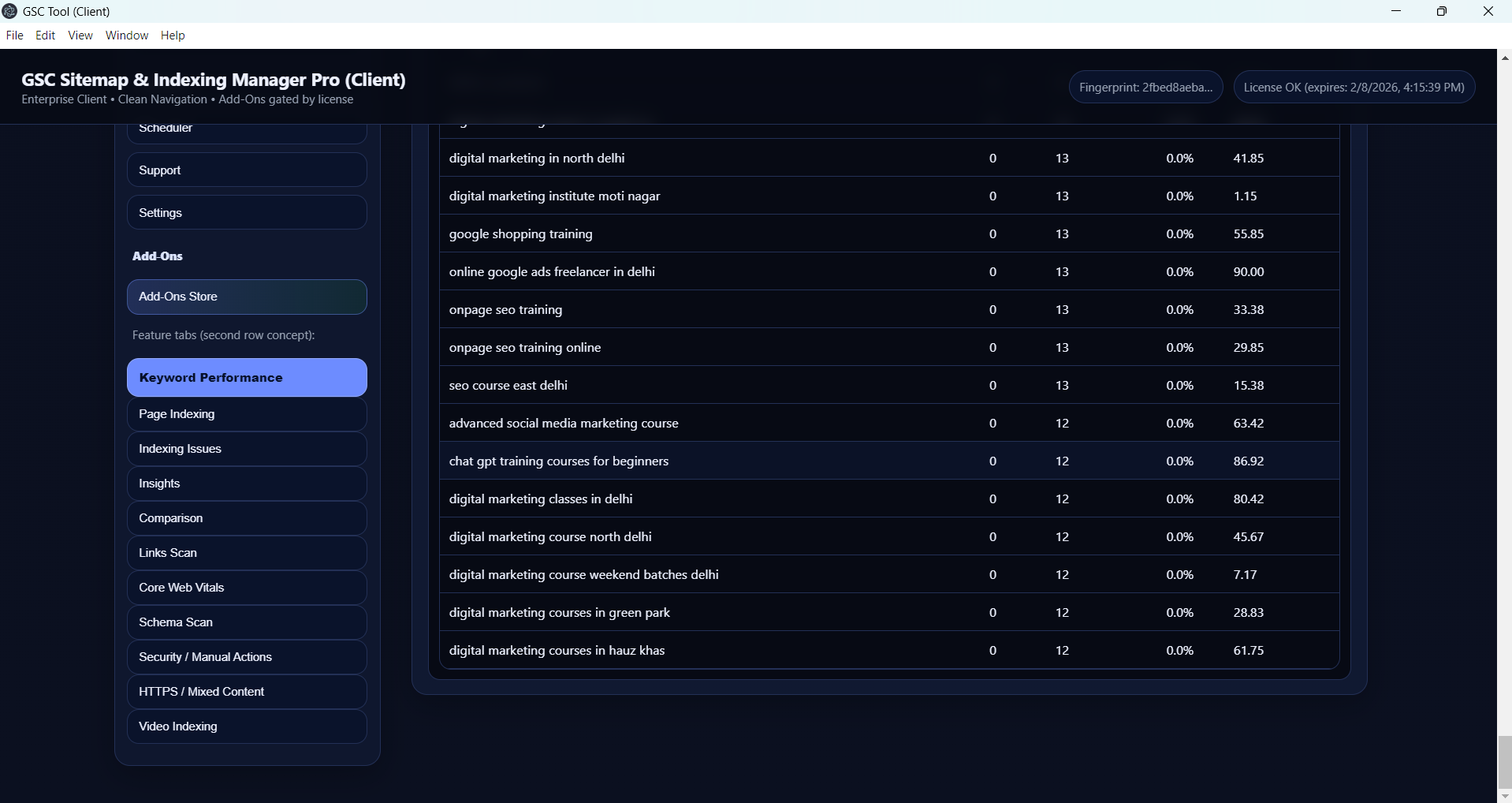Open the Schema Scan tab
This screenshot has height=803, width=1512.
click(246, 622)
